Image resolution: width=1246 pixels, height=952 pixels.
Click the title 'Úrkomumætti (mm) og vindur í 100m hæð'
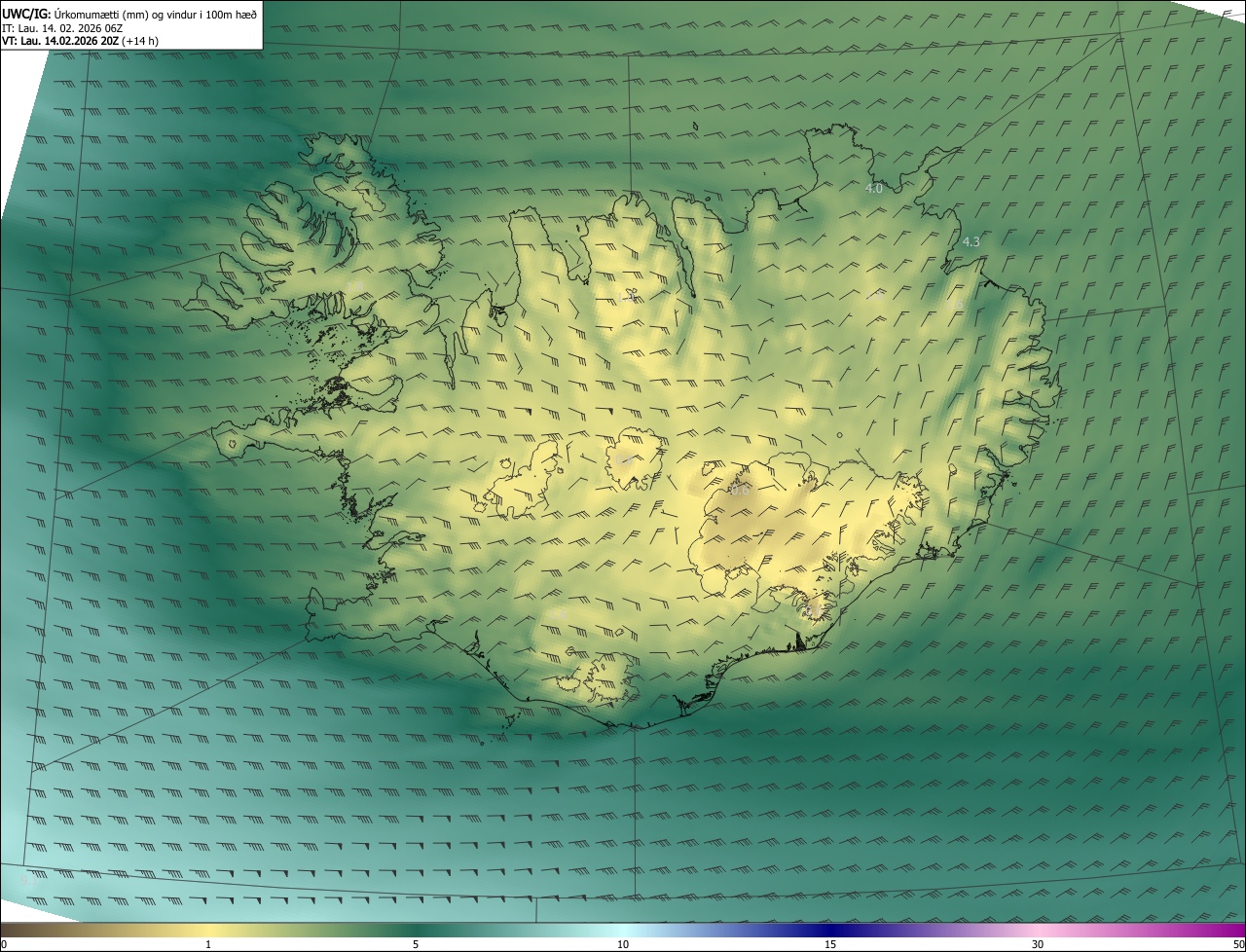pos(156,15)
